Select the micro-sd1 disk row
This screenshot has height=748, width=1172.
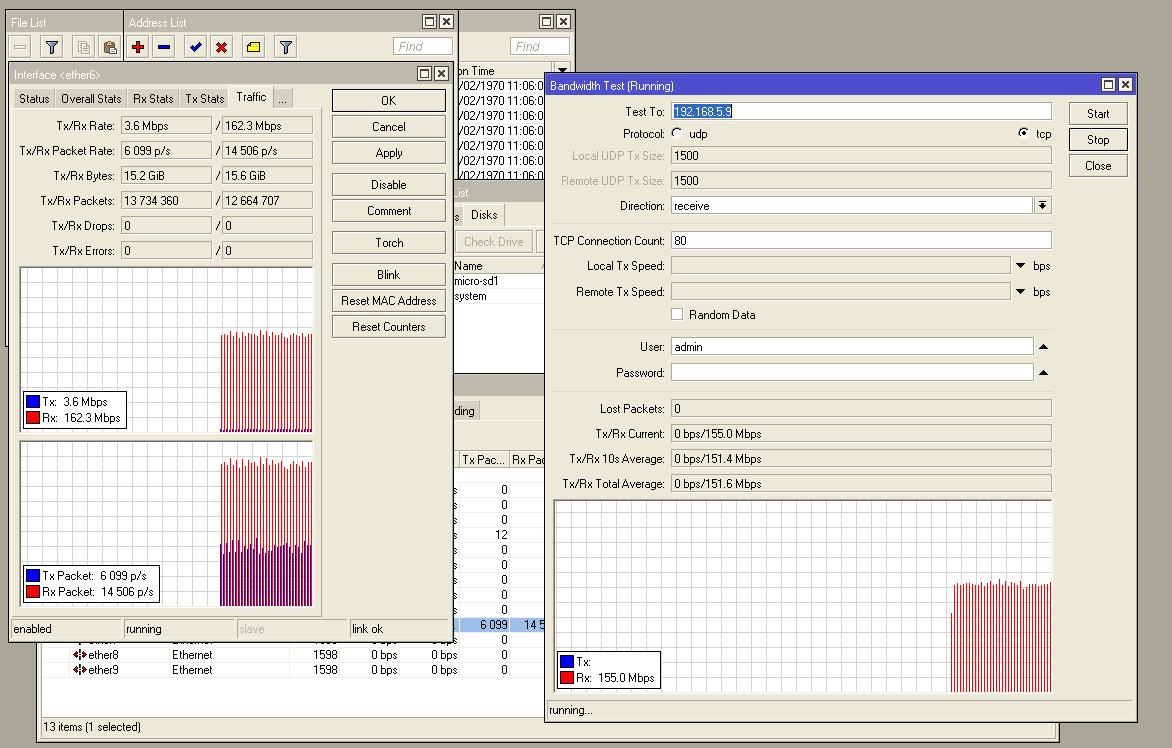[499, 281]
